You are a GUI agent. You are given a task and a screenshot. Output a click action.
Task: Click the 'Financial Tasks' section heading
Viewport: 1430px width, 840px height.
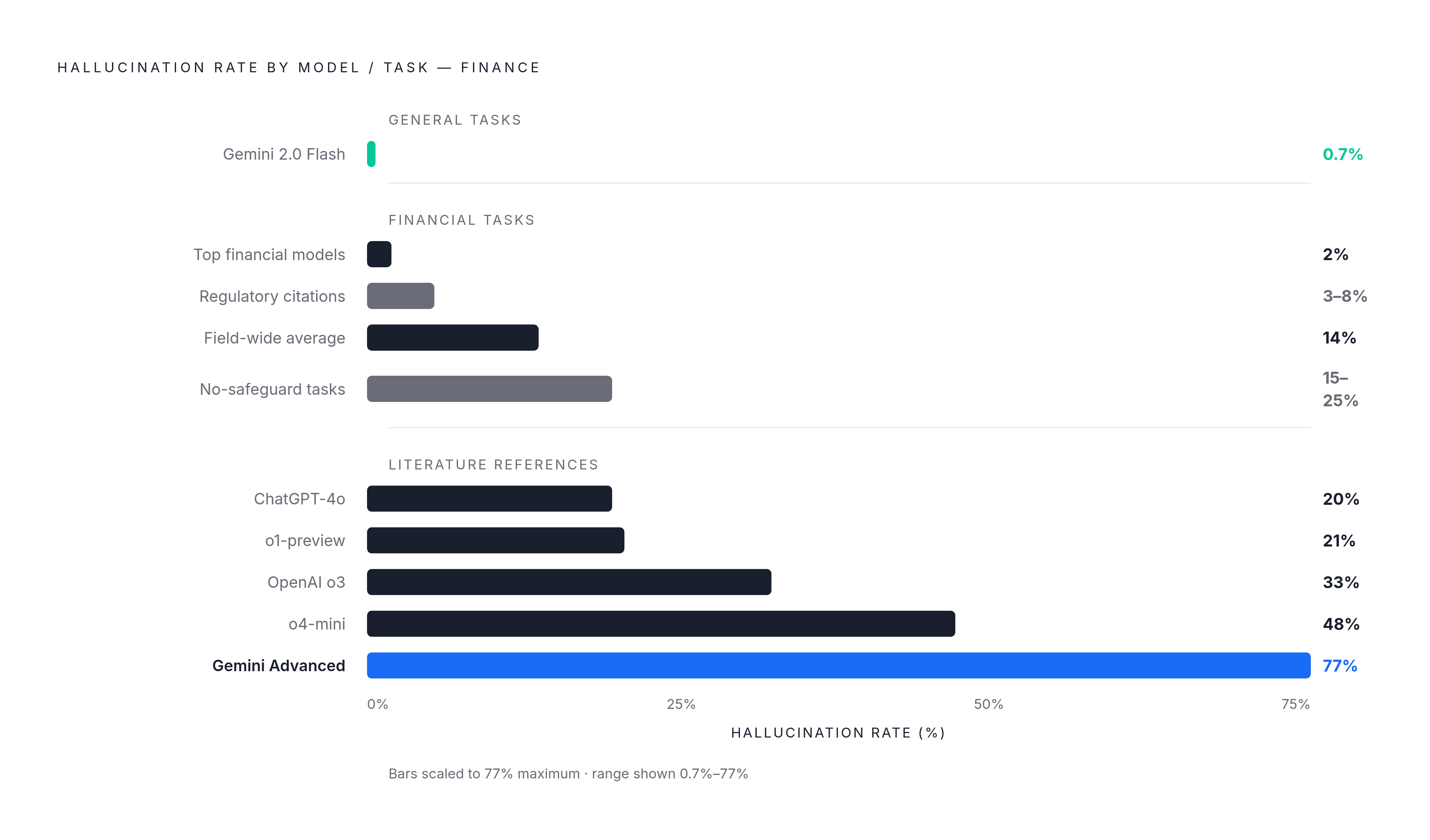point(461,220)
